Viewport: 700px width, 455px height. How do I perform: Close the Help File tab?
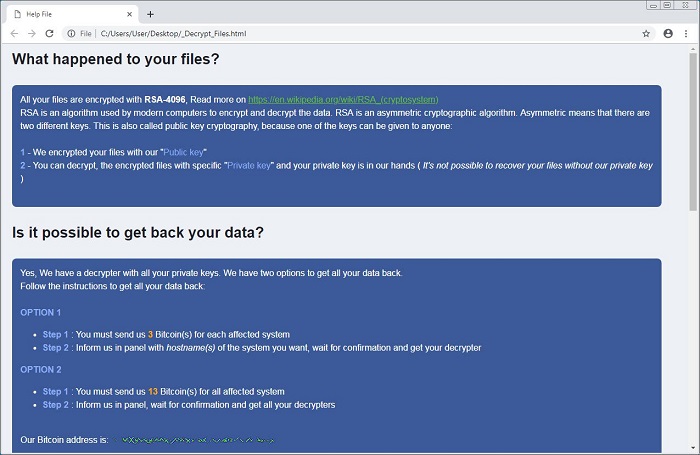pos(130,14)
